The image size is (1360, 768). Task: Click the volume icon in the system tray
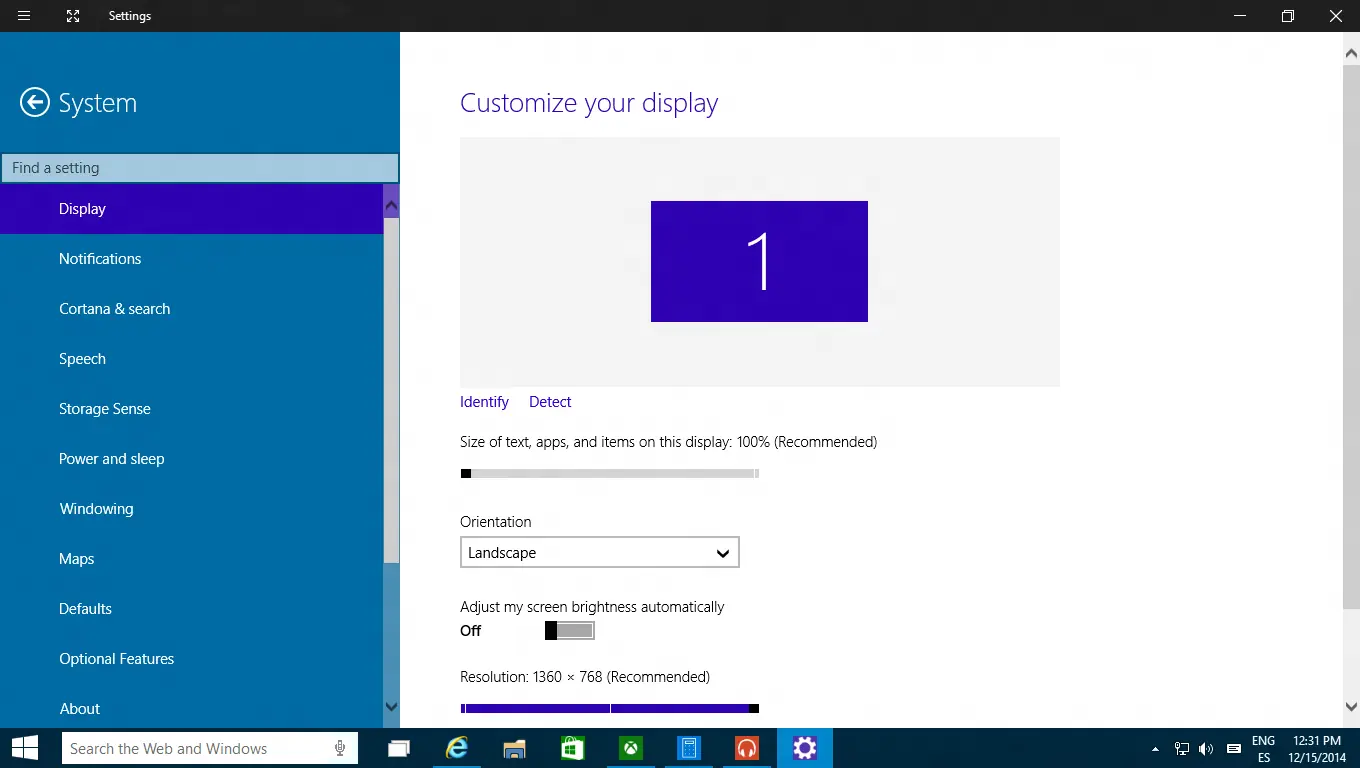[x=1205, y=748]
